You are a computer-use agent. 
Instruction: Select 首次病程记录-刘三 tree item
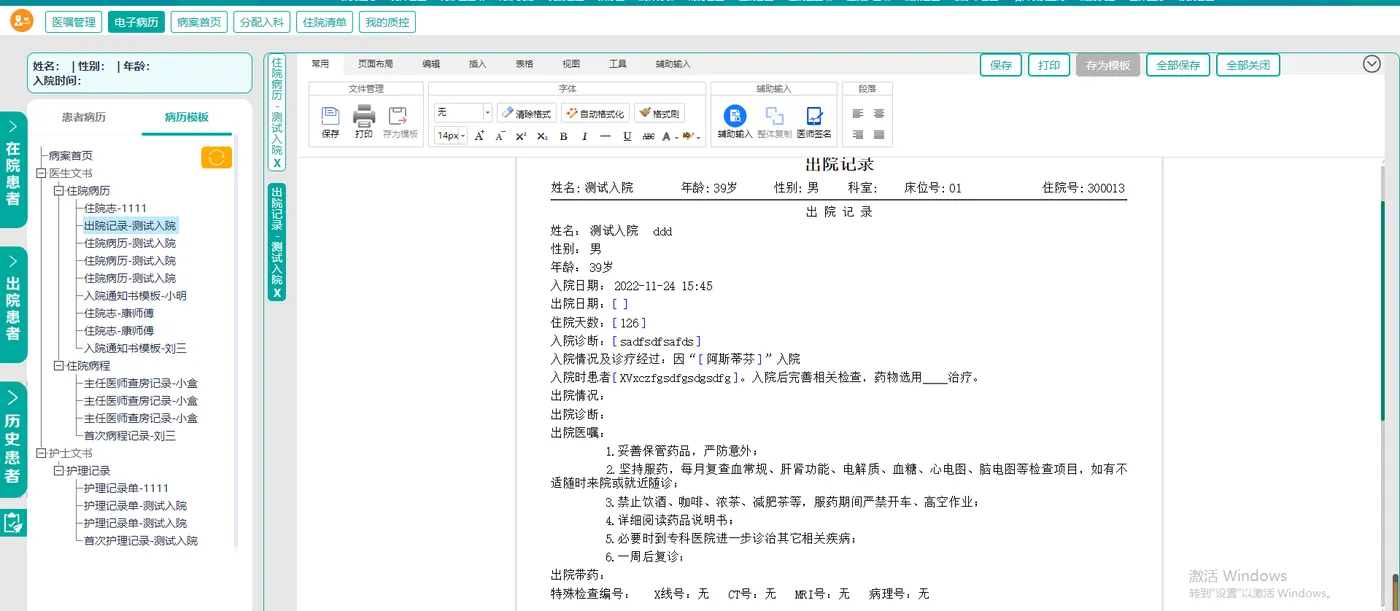(x=130, y=436)
